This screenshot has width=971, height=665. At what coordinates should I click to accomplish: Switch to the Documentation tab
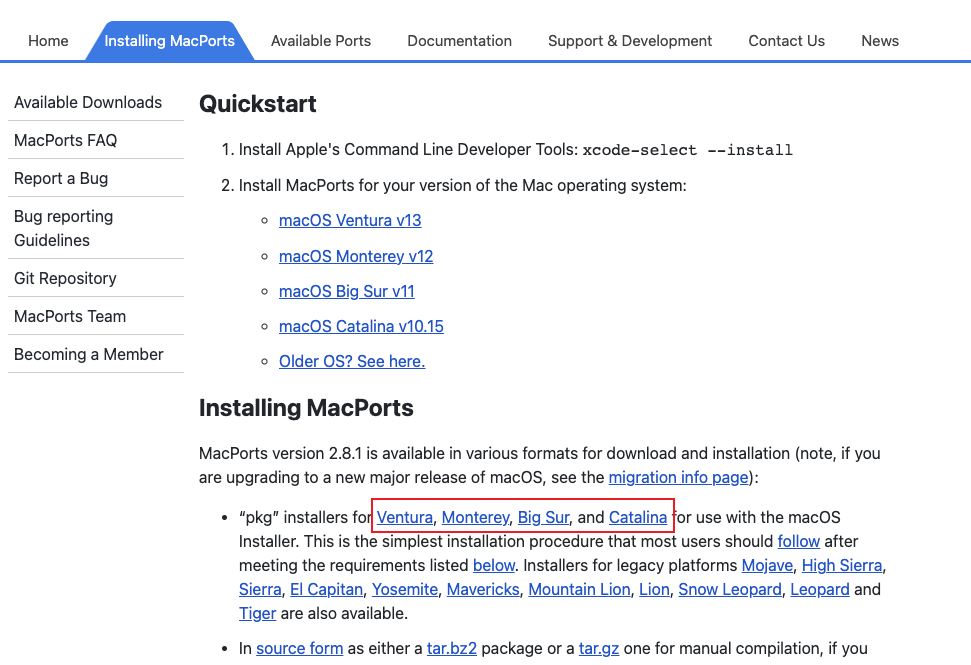click(459, 41)
